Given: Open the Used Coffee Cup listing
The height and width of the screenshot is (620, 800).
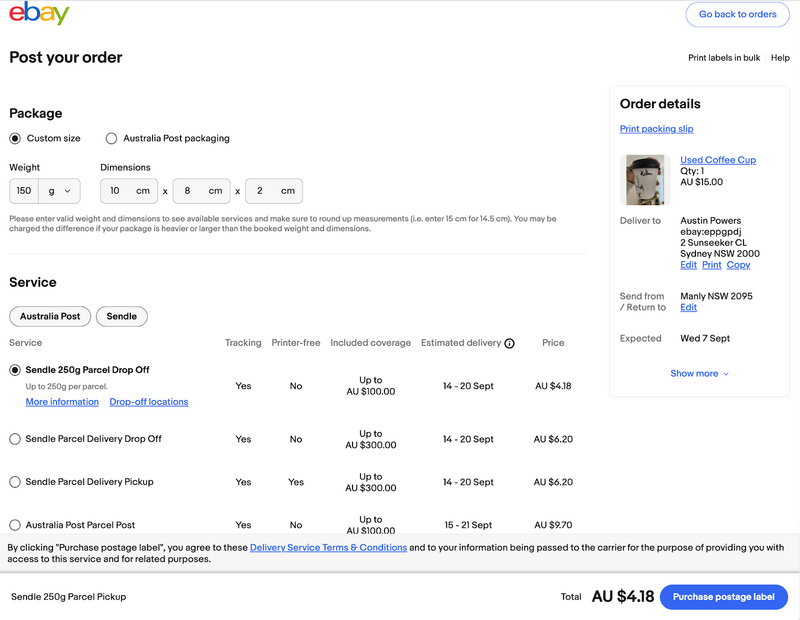Looking at the screenshot, I should tap(718, 160).
